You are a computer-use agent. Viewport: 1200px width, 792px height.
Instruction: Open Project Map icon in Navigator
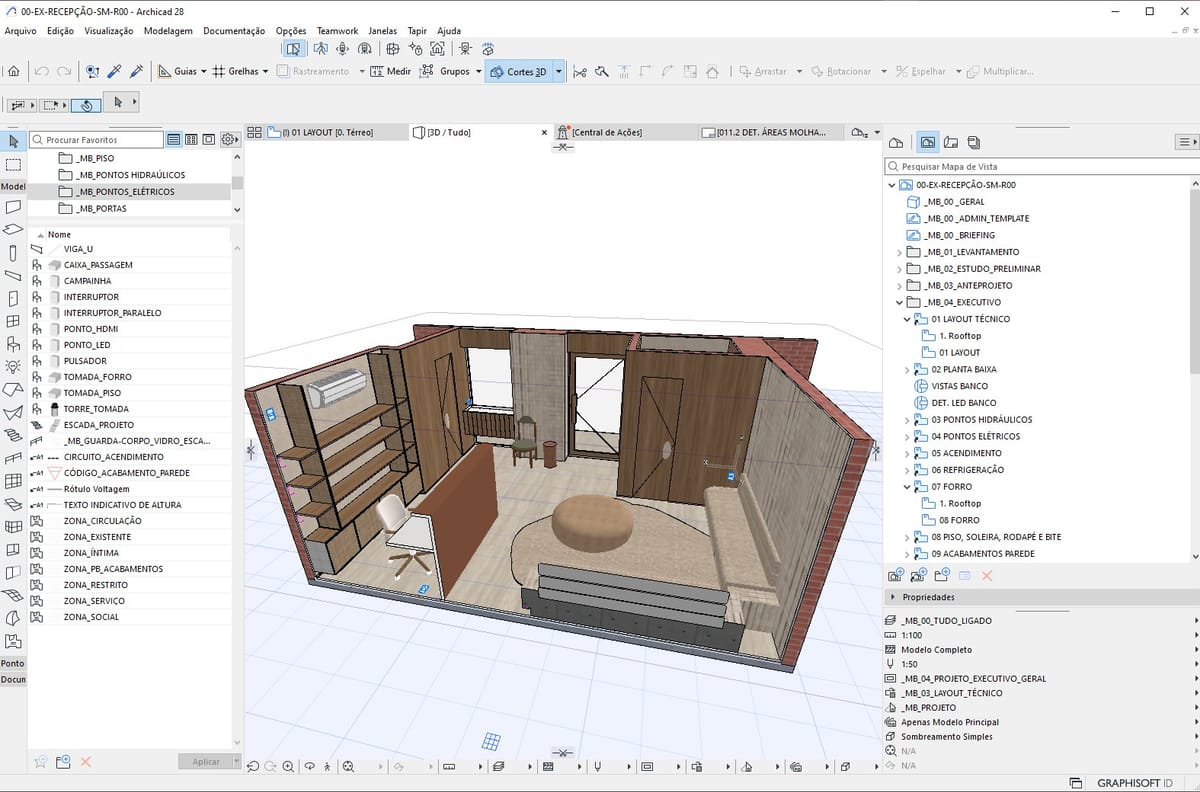coord(896,142)
